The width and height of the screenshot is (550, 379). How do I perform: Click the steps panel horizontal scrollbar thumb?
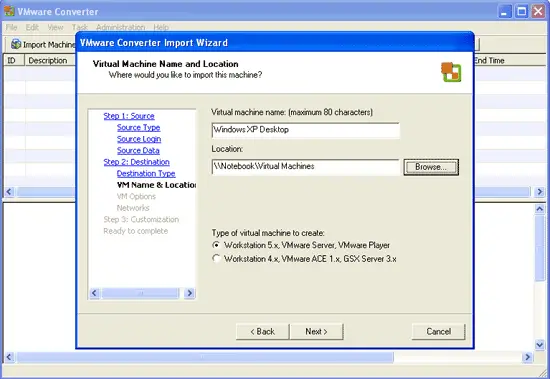tap(140, 293)
